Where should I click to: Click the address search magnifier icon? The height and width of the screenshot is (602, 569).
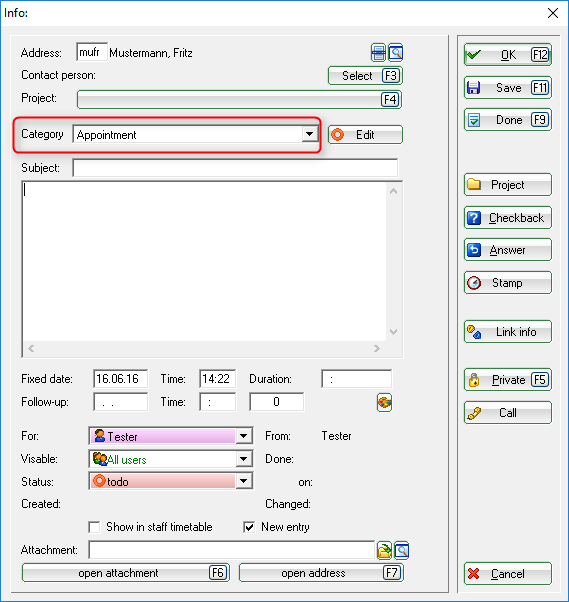pyautogui.click(x=395, y=53)
